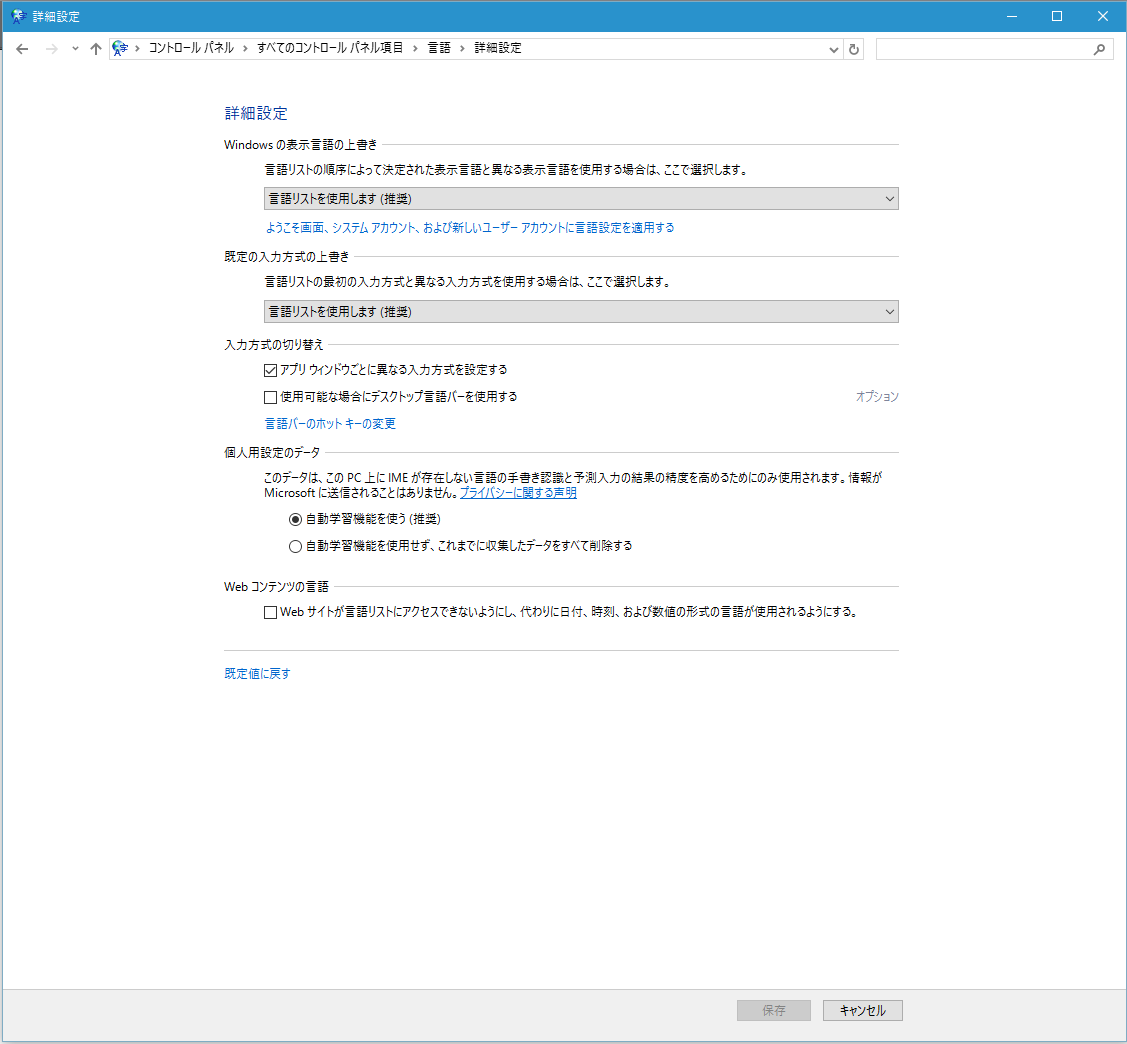Viewport: 1127px width, 1044px height.
Task: Select 自動学習機能を使用せず delete data radio button
Action: pos(295,546)
